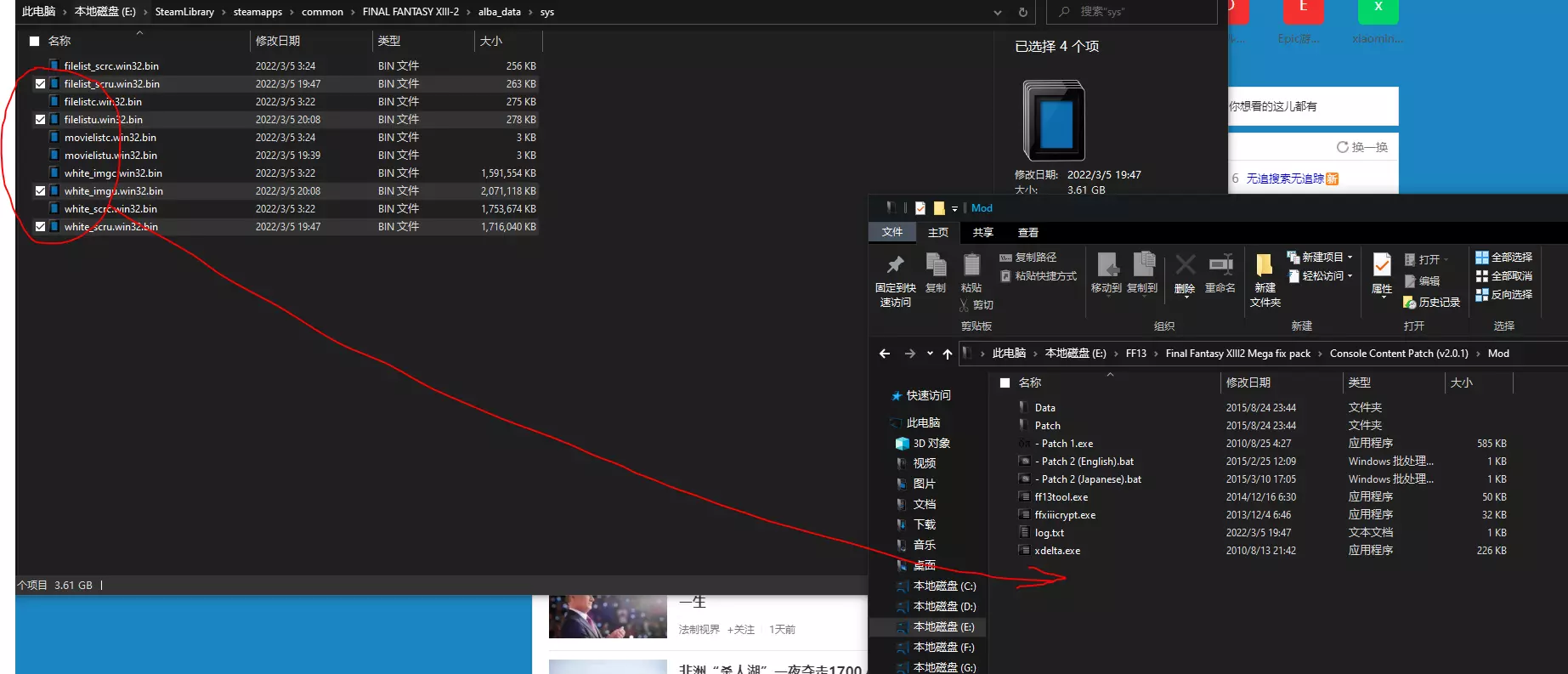Navigate to SteamLibrary in the address bar

tap(184, 12)
